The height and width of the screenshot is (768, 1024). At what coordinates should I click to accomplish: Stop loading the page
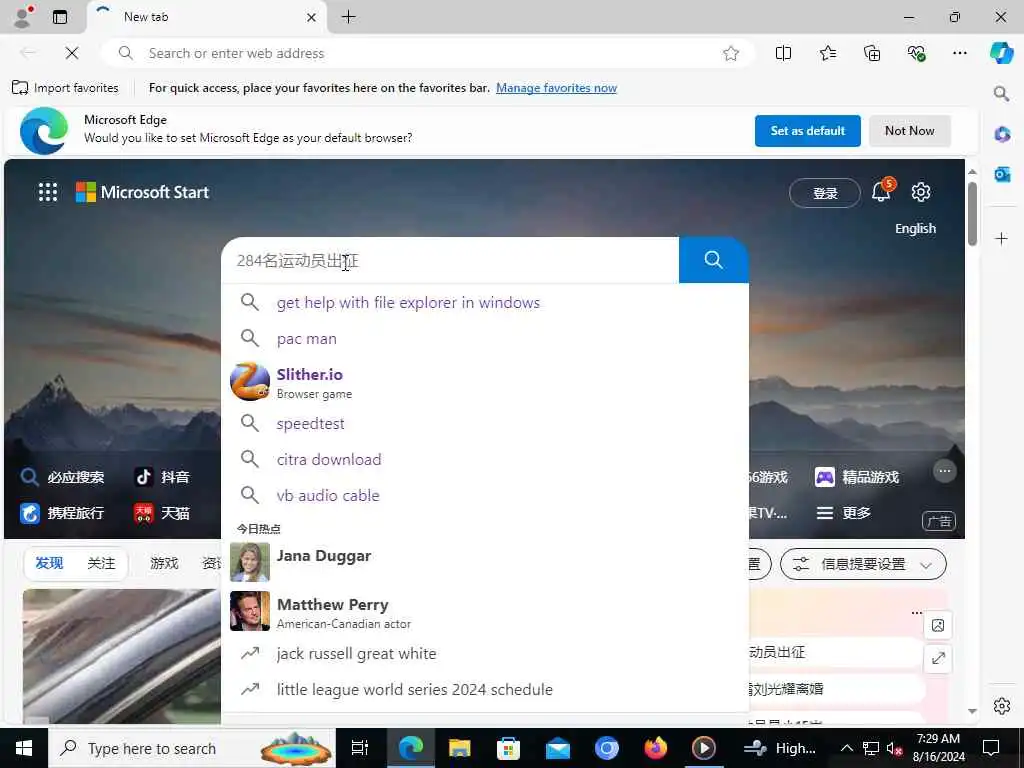72,53
